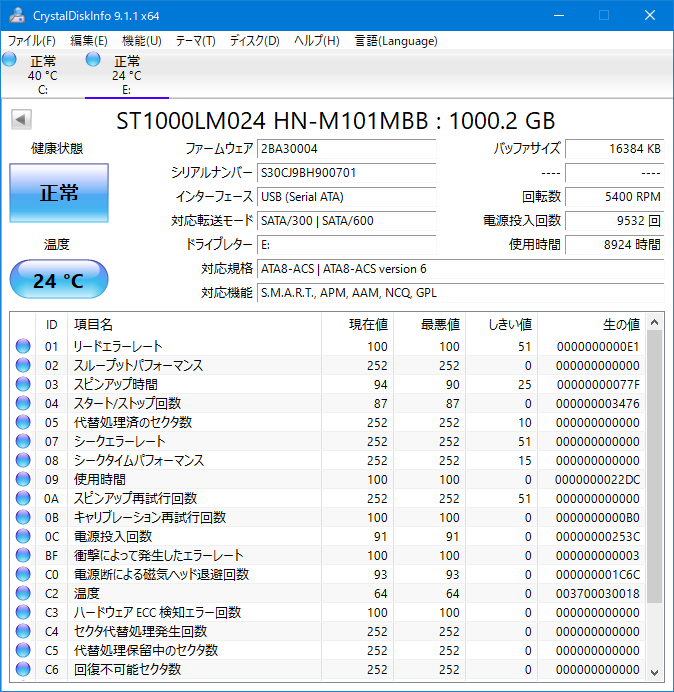This screenshot has height=692, width=674.
Task: Click status orb for row 05 代替処理済のセクタ数
Action: click(x=23, y=422)
